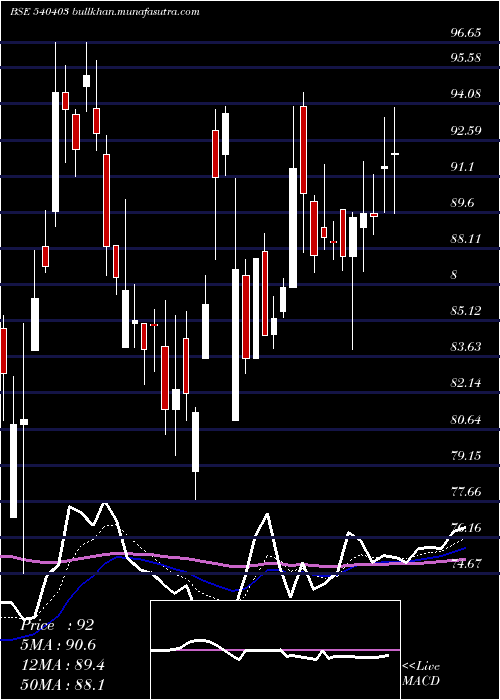This screenshot has width=500, height=700.
Task: Click the last candlestick near 92
Action: pyautogui.click(x=395, y=154)
